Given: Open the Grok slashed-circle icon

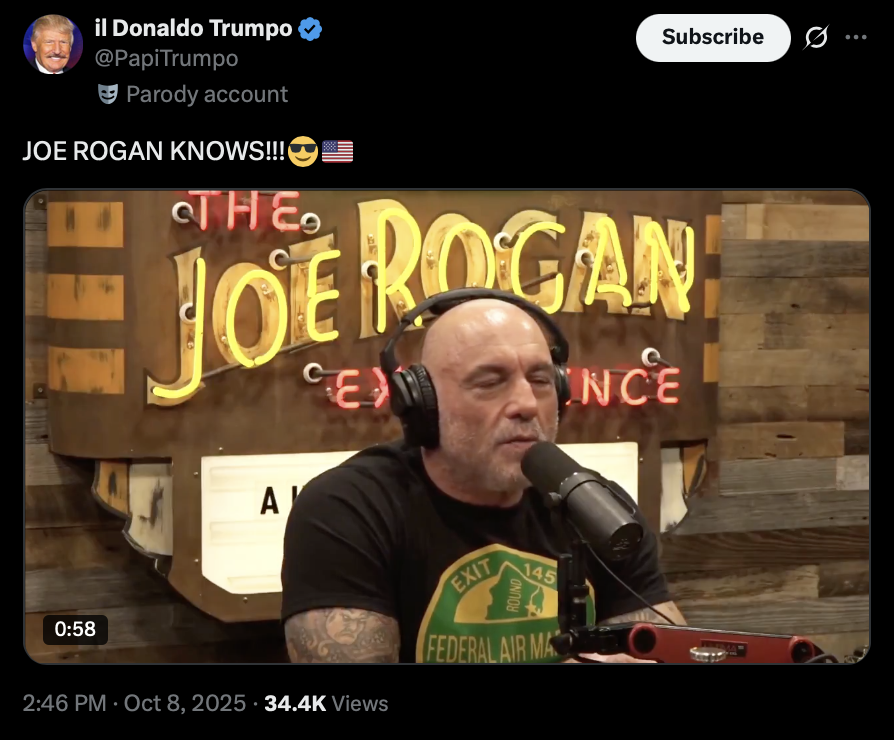Looking at the screenshot, I should point(816,38).
